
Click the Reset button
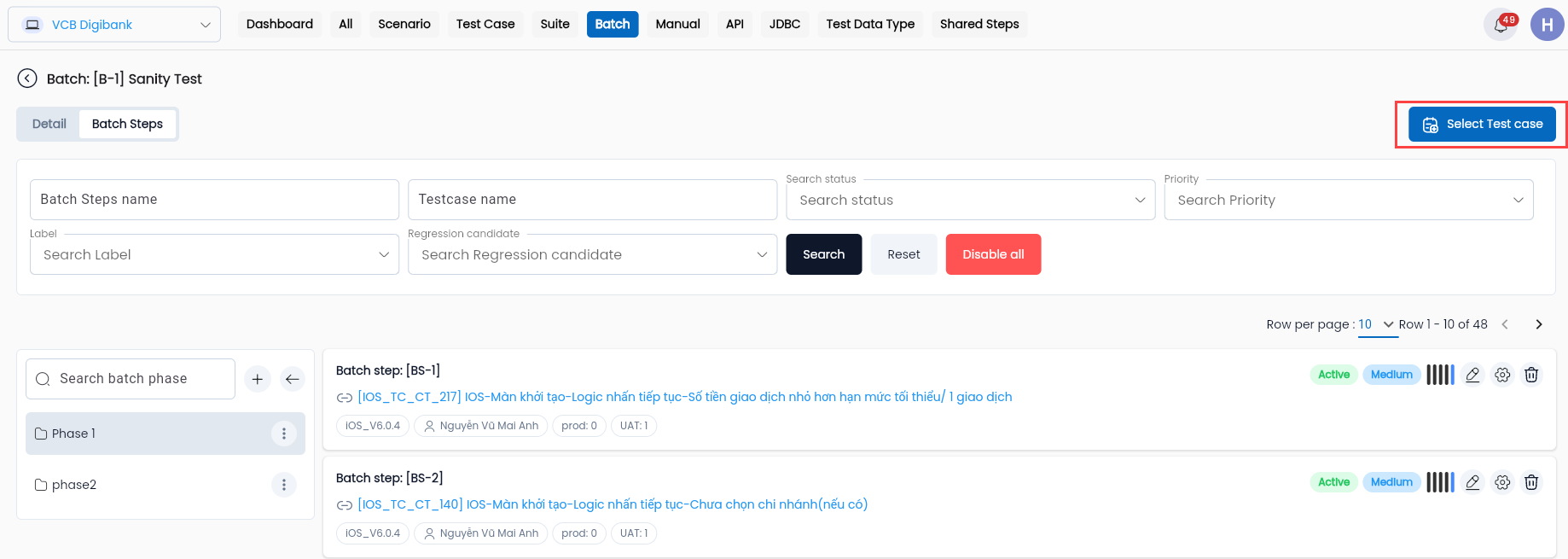point(903,254)
